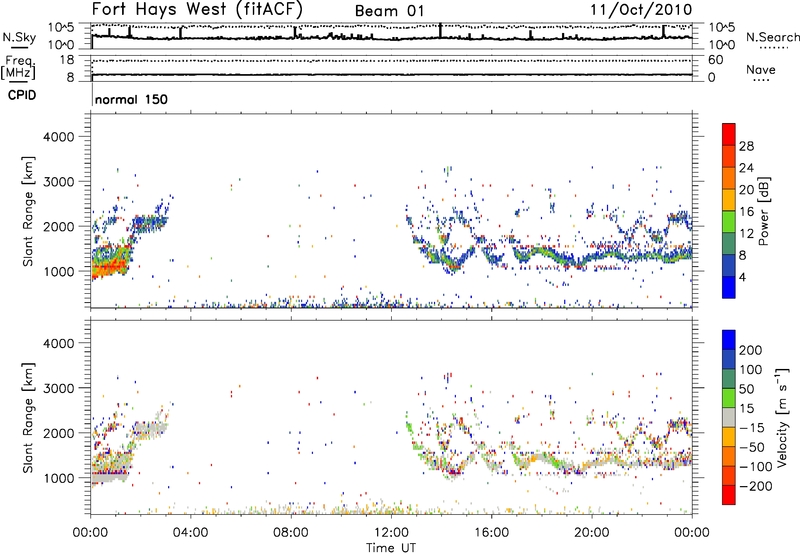Select the "3000" tick on the velocity panel
The width and height of the screenshot is (800, 554).
click(x=59, y=388)
